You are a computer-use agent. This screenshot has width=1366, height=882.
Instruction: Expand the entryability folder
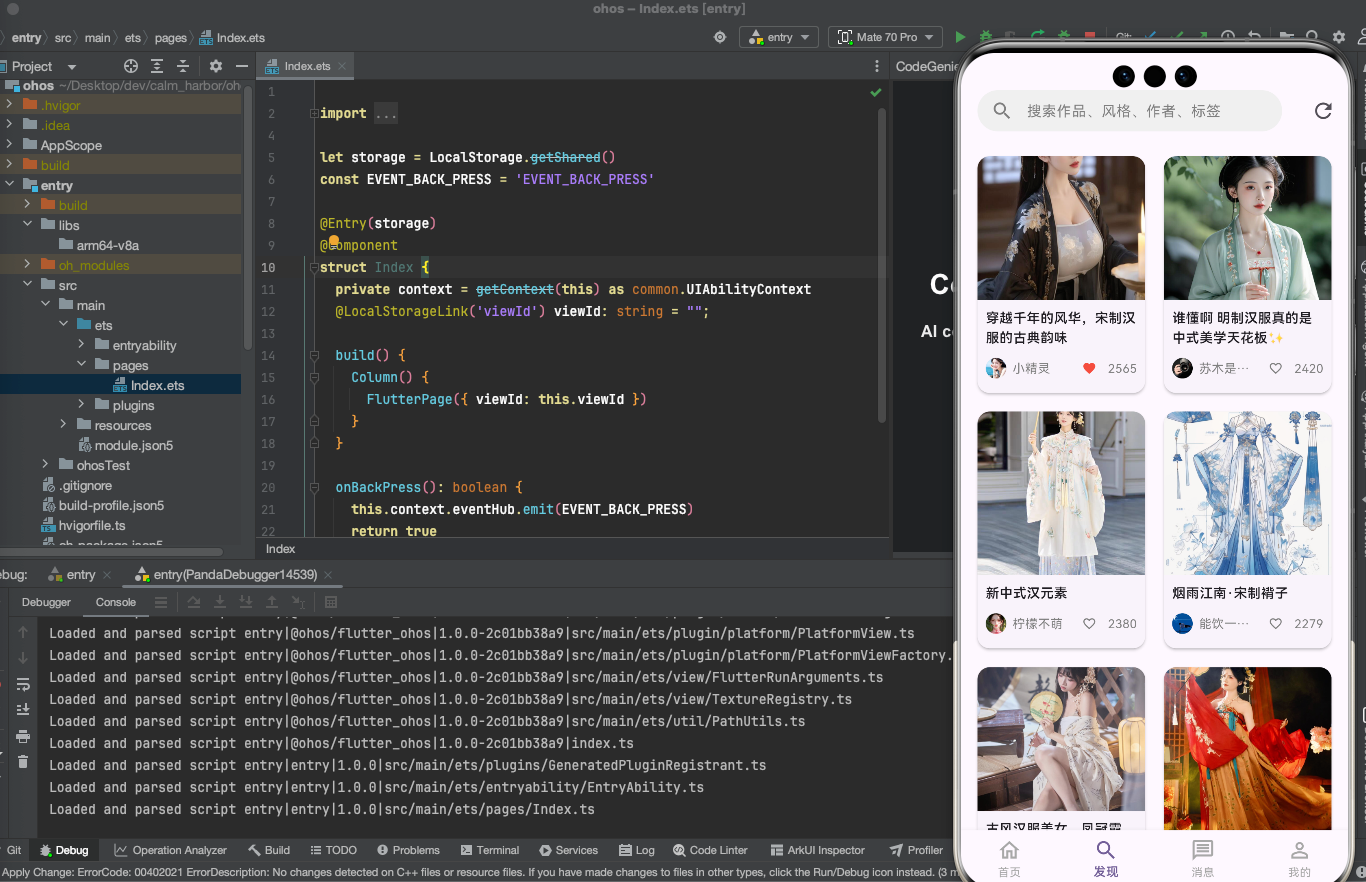(82, 345)
